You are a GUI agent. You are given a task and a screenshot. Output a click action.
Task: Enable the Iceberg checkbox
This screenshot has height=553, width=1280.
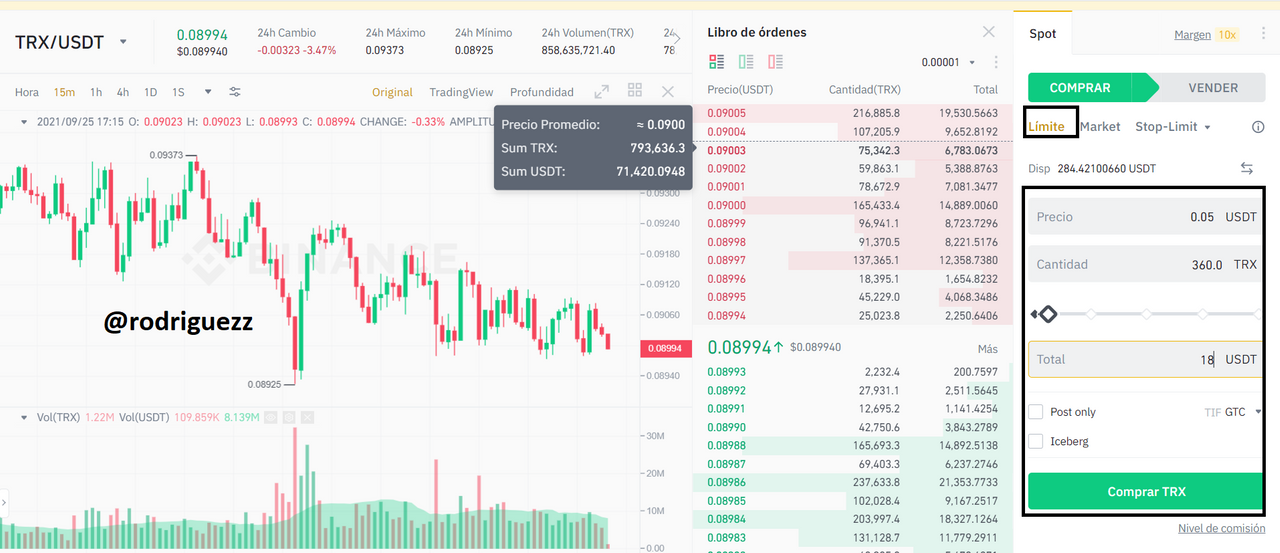[x=1036, y=441]
